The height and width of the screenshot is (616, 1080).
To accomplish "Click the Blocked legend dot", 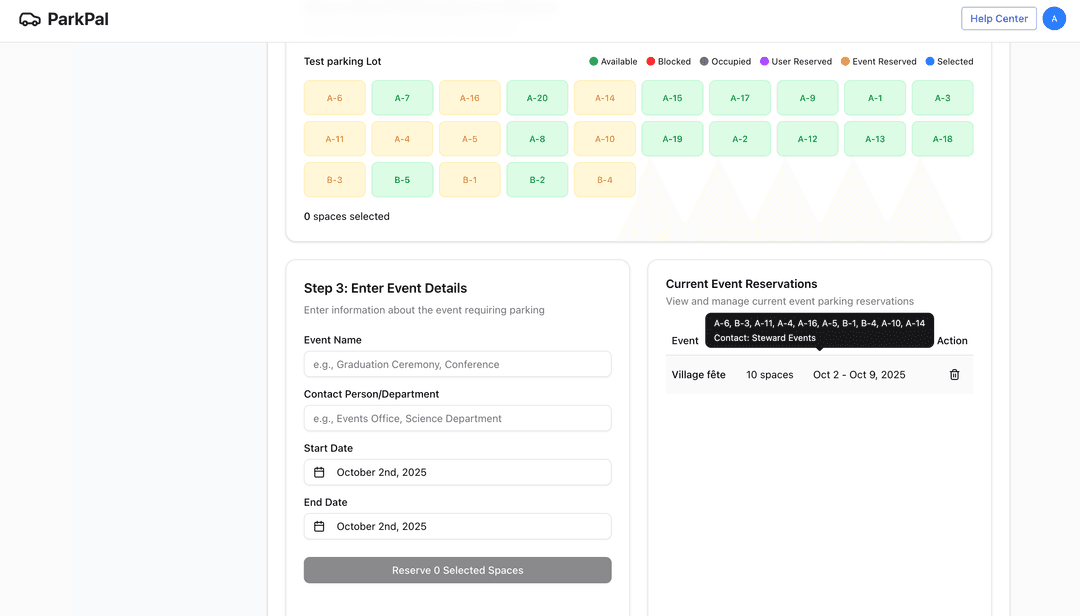I will pyautogui.click(x=651, y=61).
